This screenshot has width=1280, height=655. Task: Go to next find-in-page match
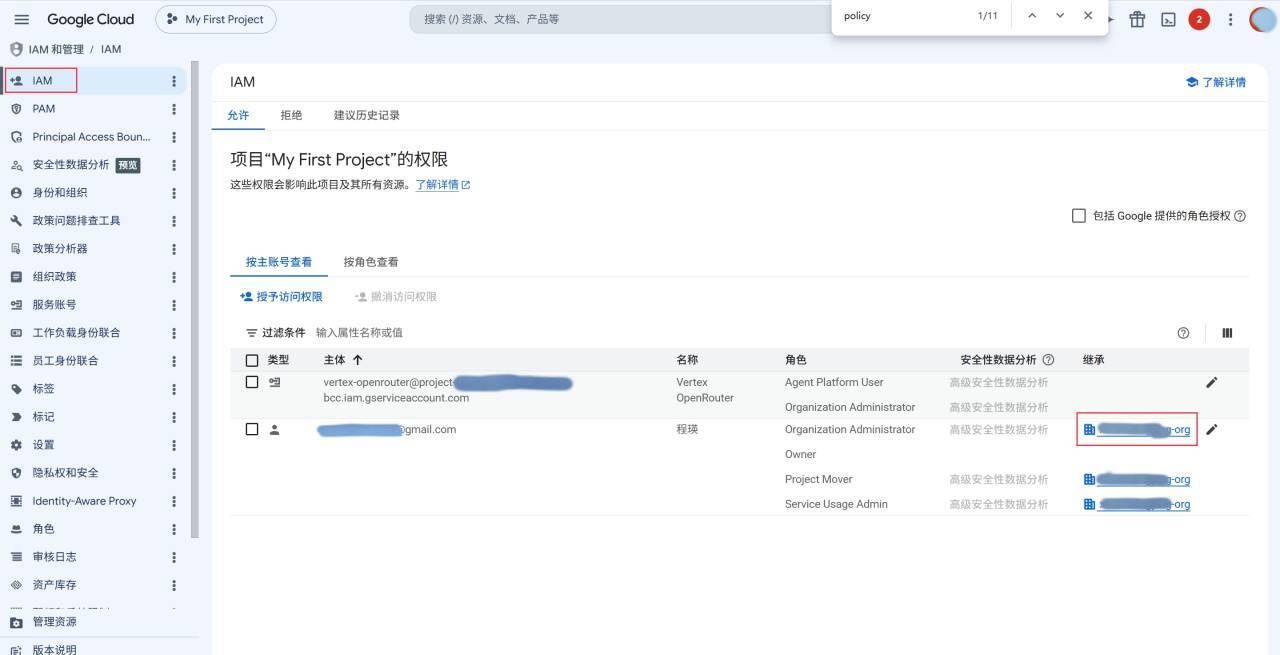point(1060,16)
